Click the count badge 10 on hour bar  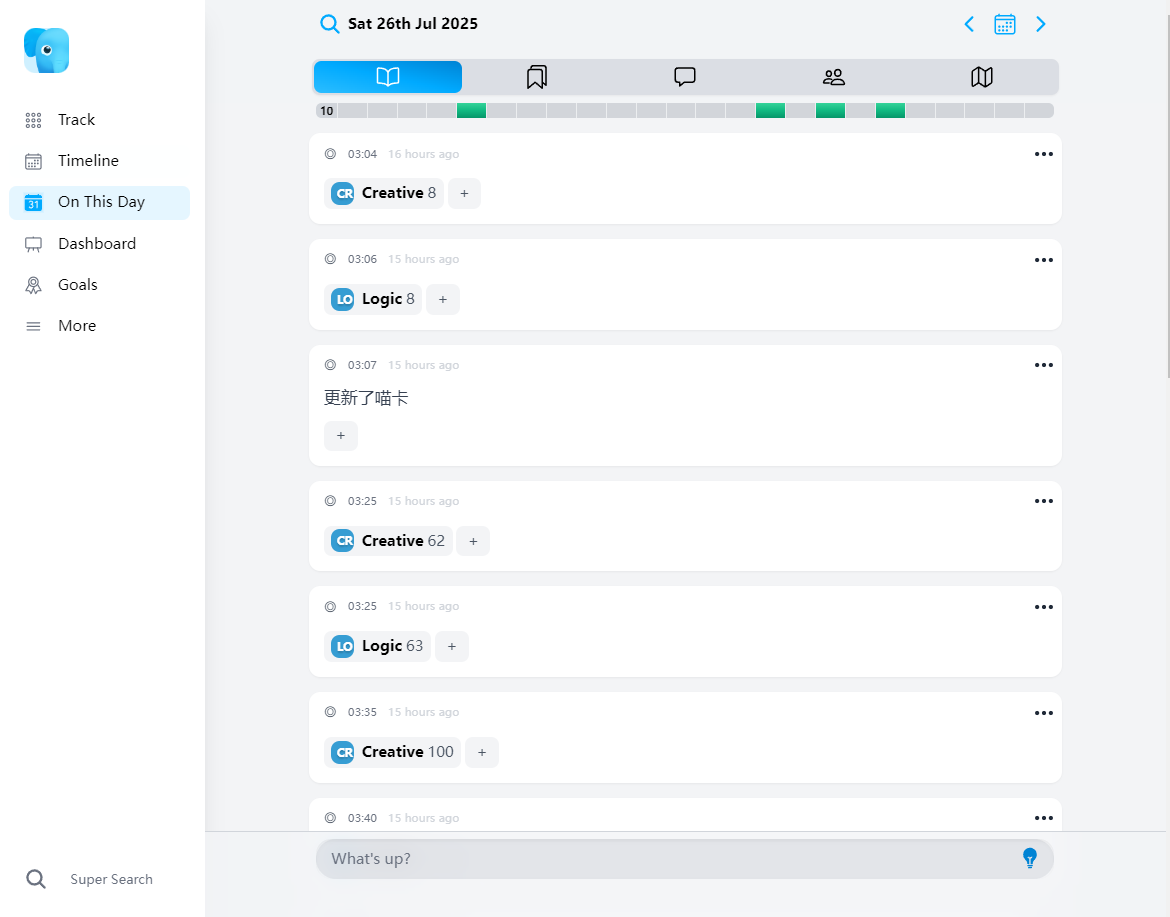327,111
